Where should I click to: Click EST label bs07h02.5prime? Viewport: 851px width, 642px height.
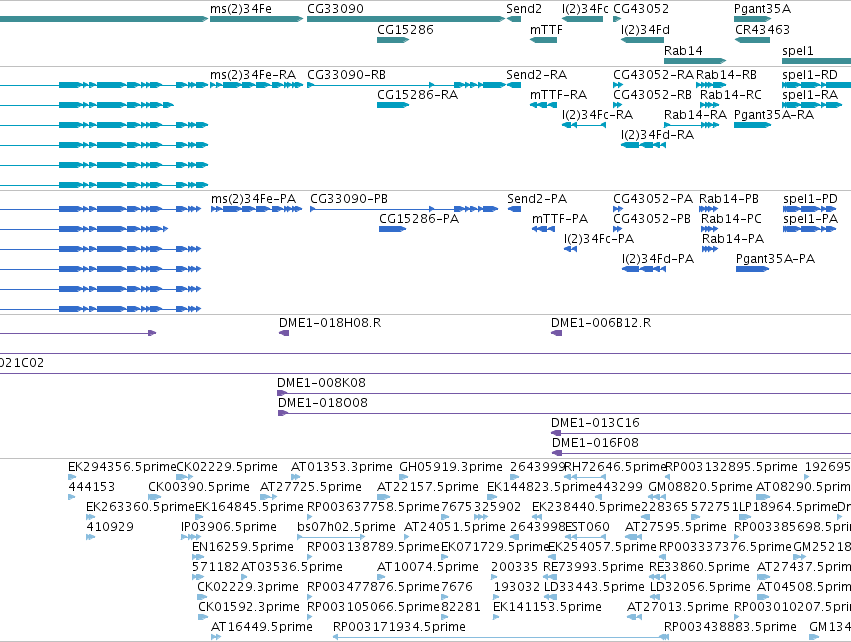tap(346, 526)
